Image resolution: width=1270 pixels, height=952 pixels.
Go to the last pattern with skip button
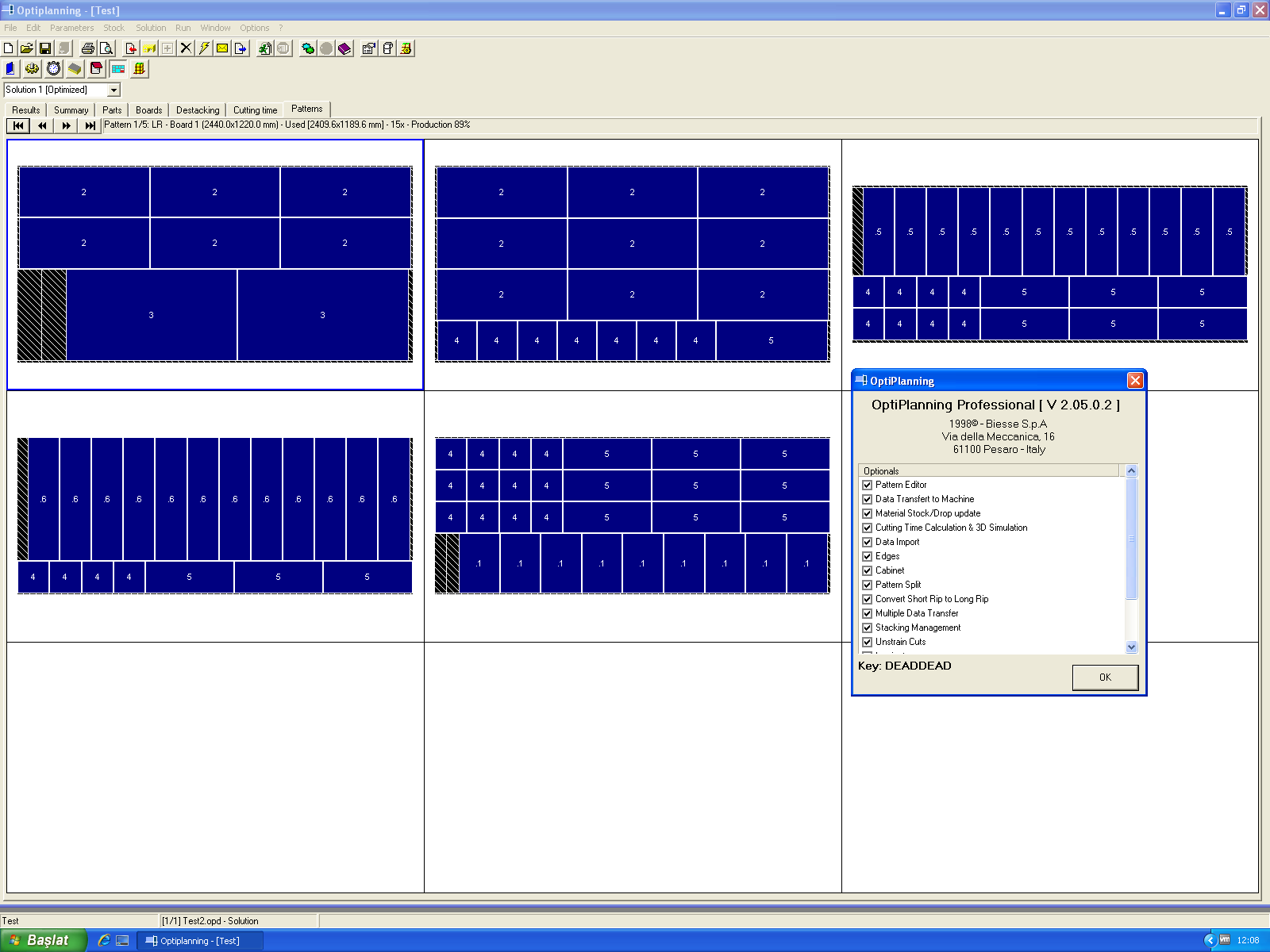(x=90, y=125)
